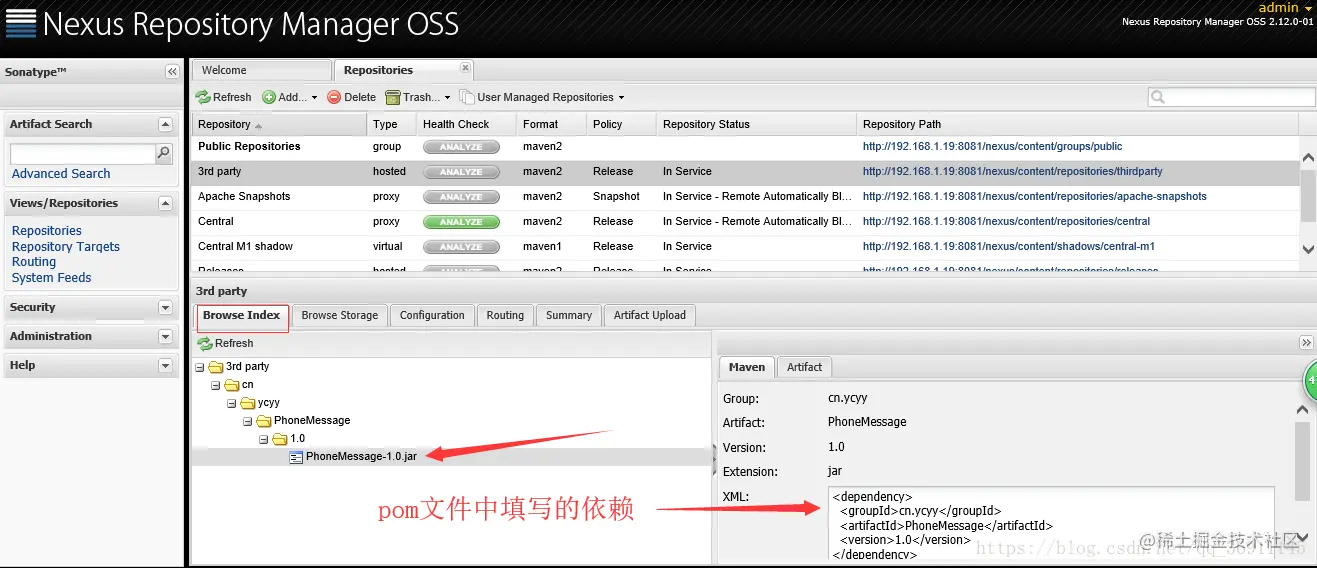Close the Repositories tab
Viewport: 1317px width, 568px height.
465,68
